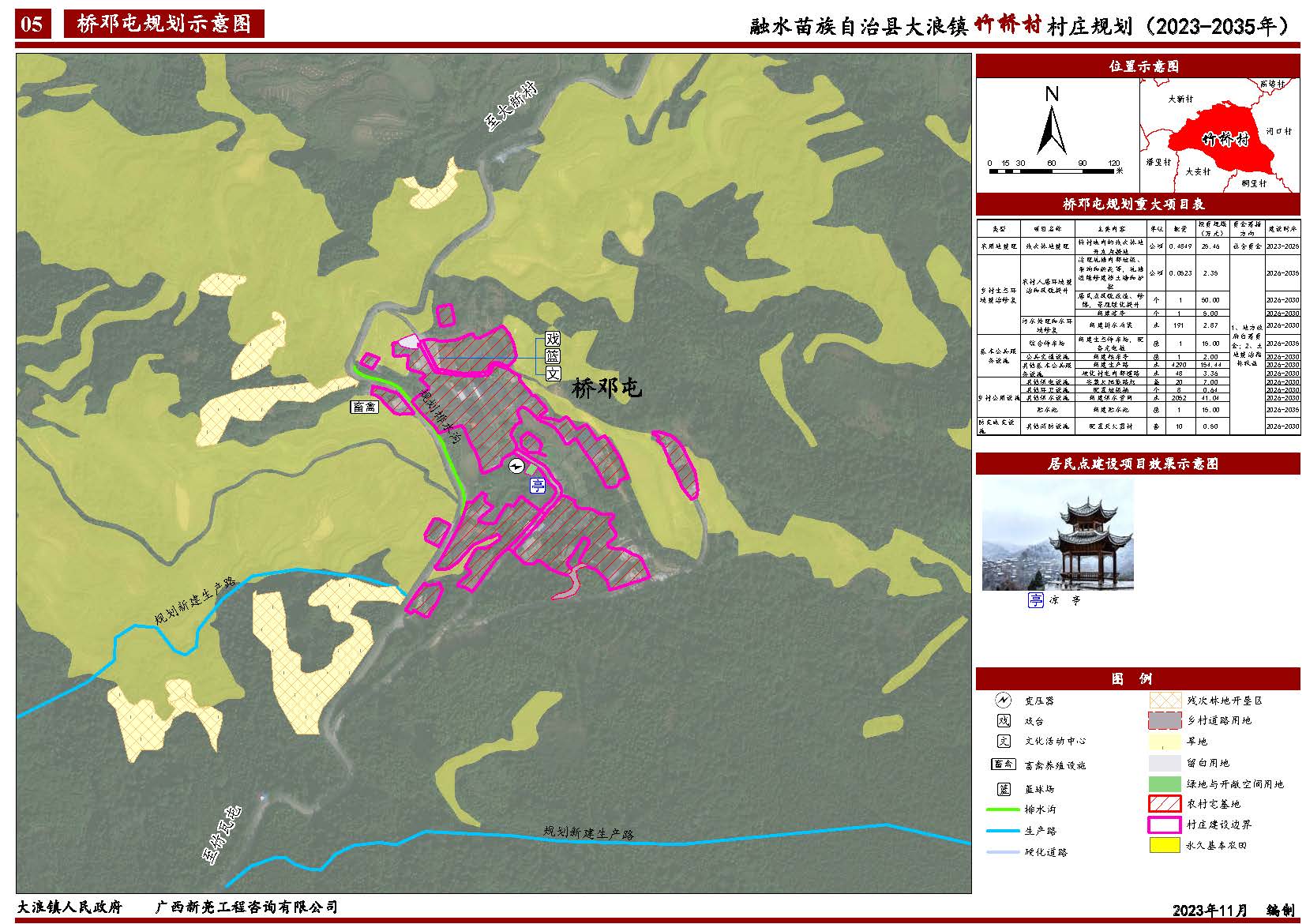Click the 图例 legend header bar

[x=1137, y=679]
